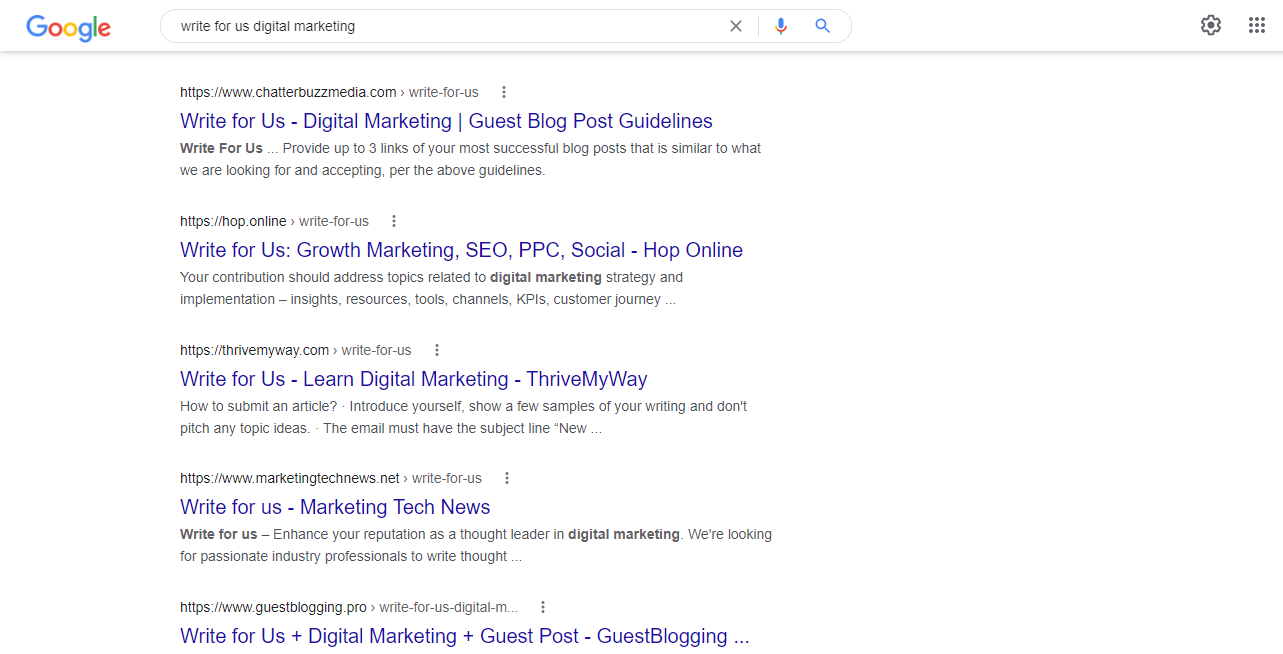Open 'Write for Us: Growth Marketing, SEO, PPC, Social - Hop Online'
Viewport: 1283px width, 654px height.
pos(461,250)
